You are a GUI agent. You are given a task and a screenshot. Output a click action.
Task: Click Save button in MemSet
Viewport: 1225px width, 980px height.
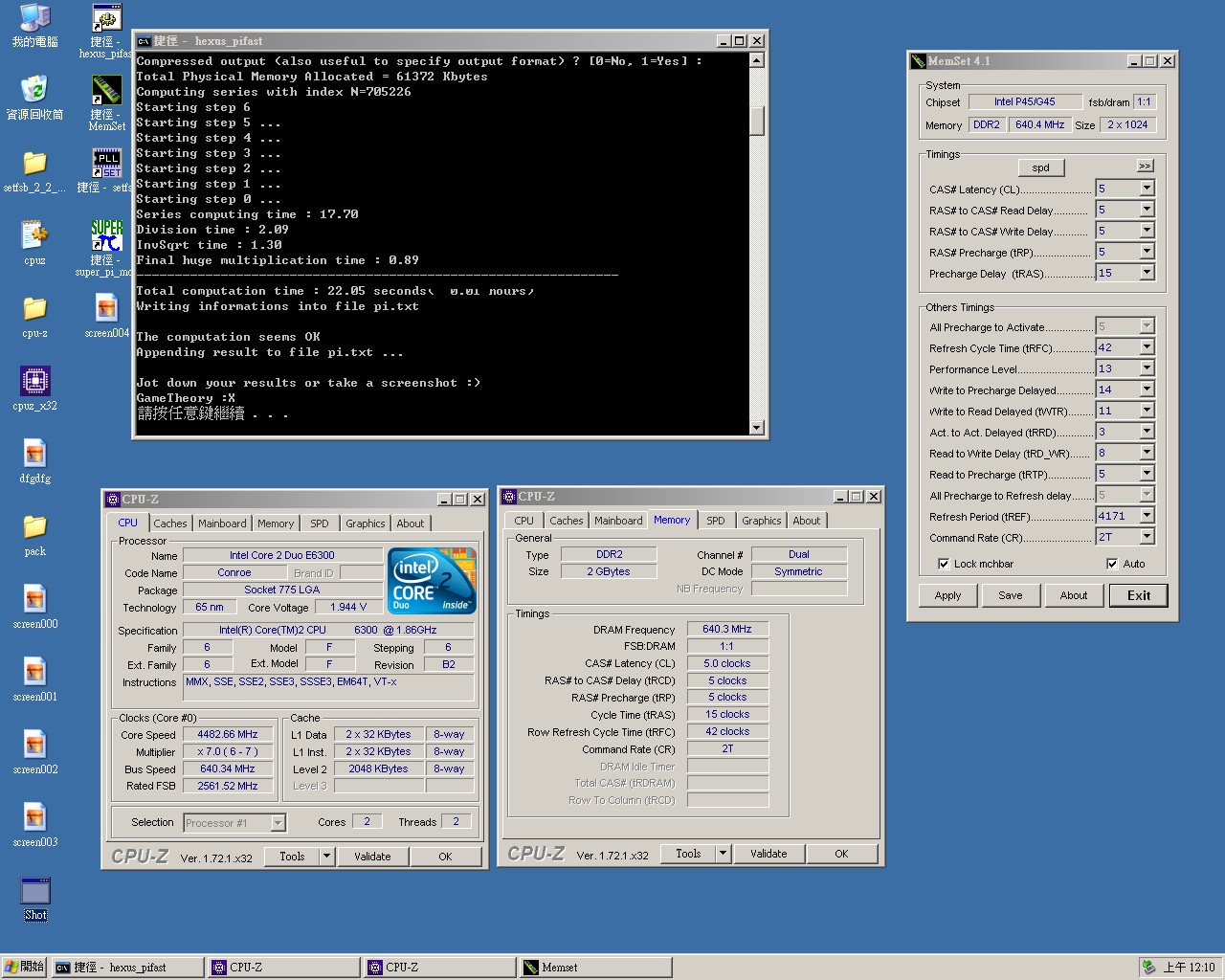tap(1011, 595)
